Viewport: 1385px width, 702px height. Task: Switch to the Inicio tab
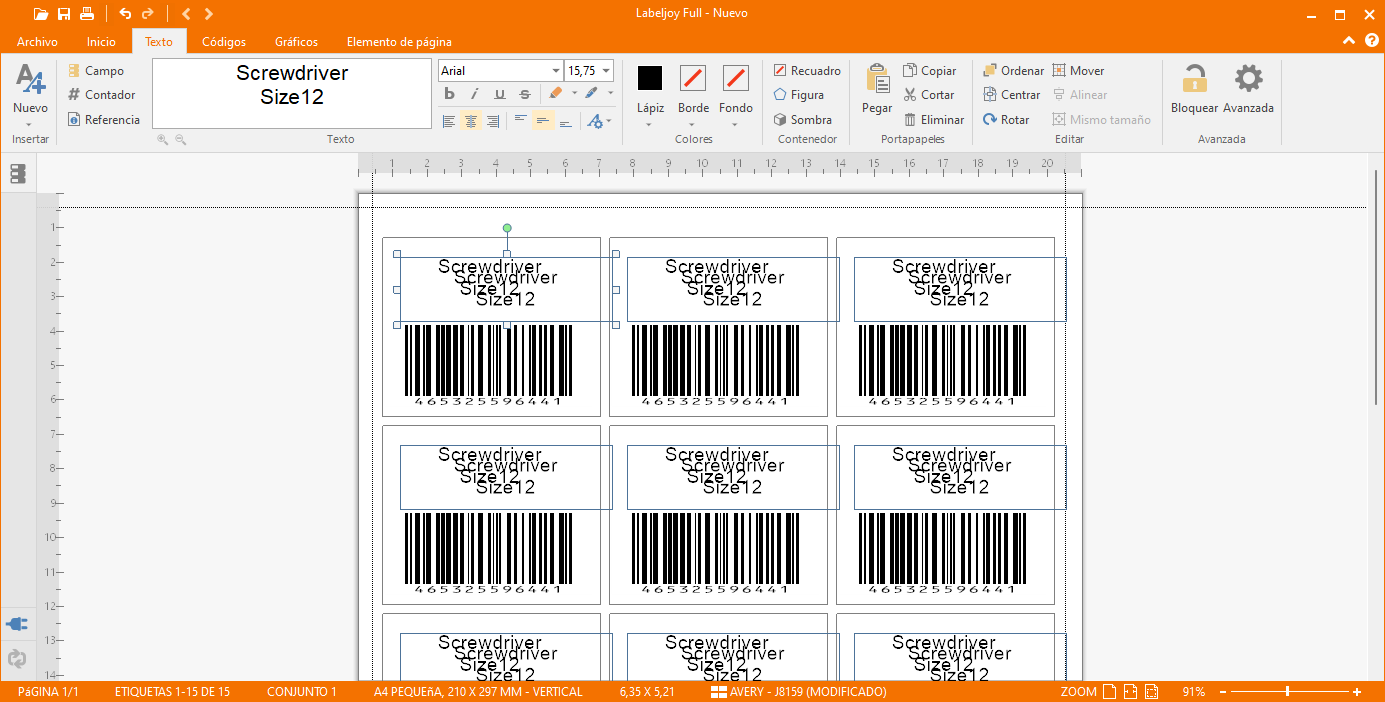pos(101,42)
